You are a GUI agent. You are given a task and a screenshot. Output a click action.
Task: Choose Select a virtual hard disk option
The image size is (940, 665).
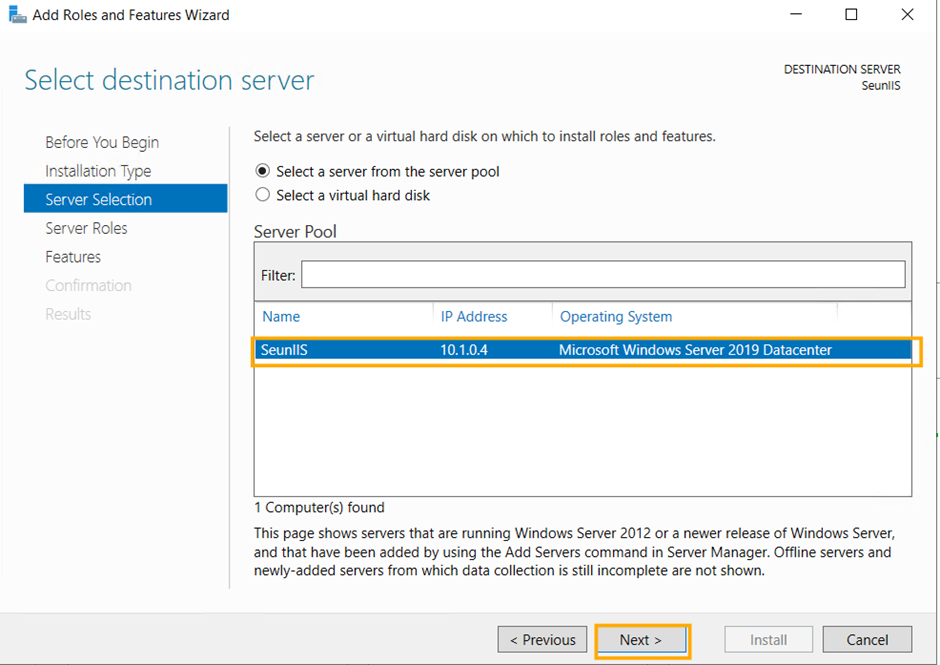pos(263,196)
